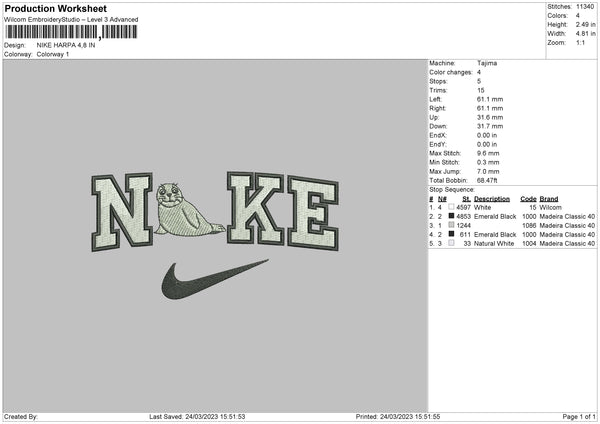This screenshot has height=424, width=600.
Task: Select the letter N embroidery
Action: click(x=122, y=212)
